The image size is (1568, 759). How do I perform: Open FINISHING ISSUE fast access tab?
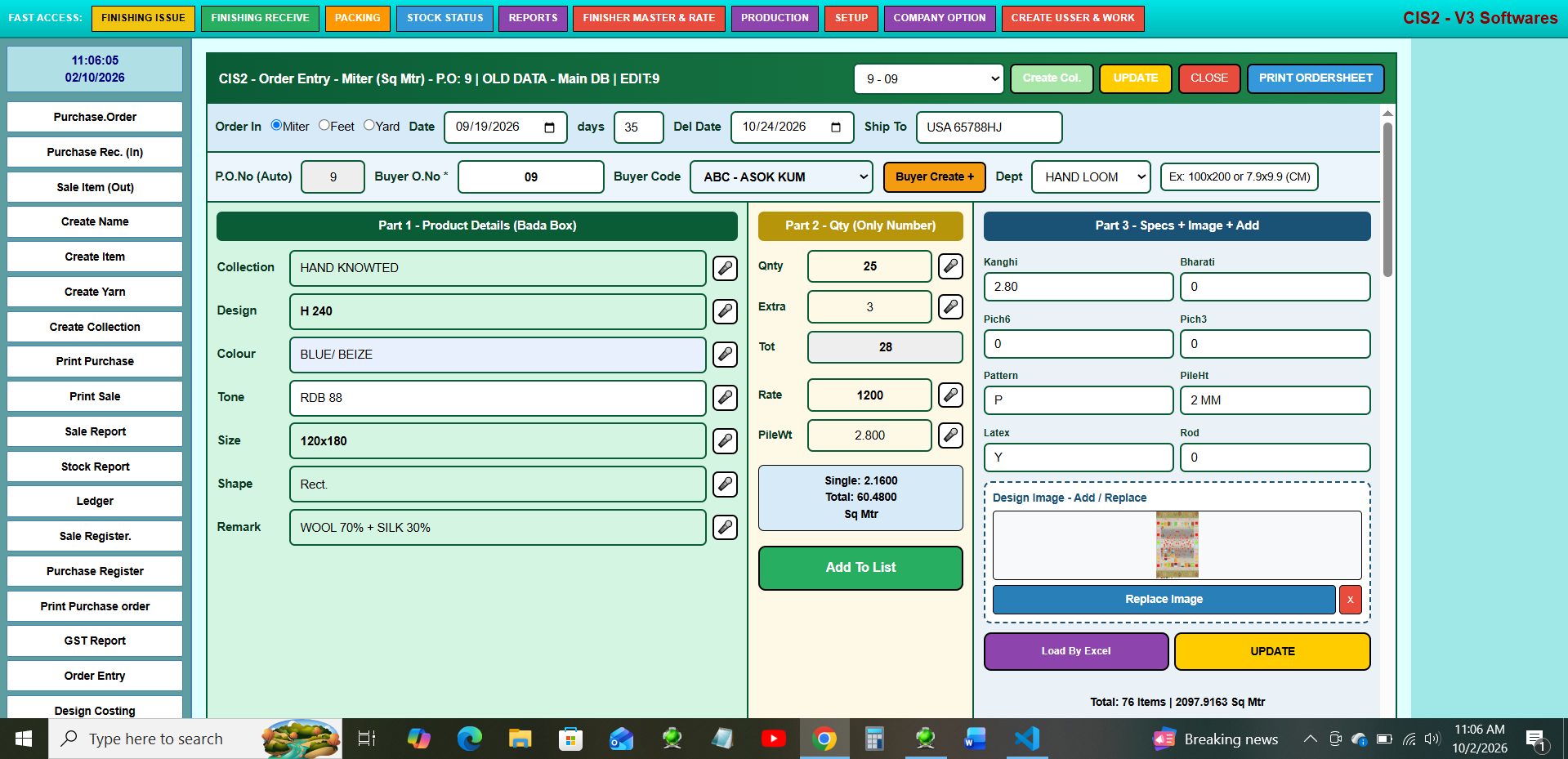tap(143, 18)
